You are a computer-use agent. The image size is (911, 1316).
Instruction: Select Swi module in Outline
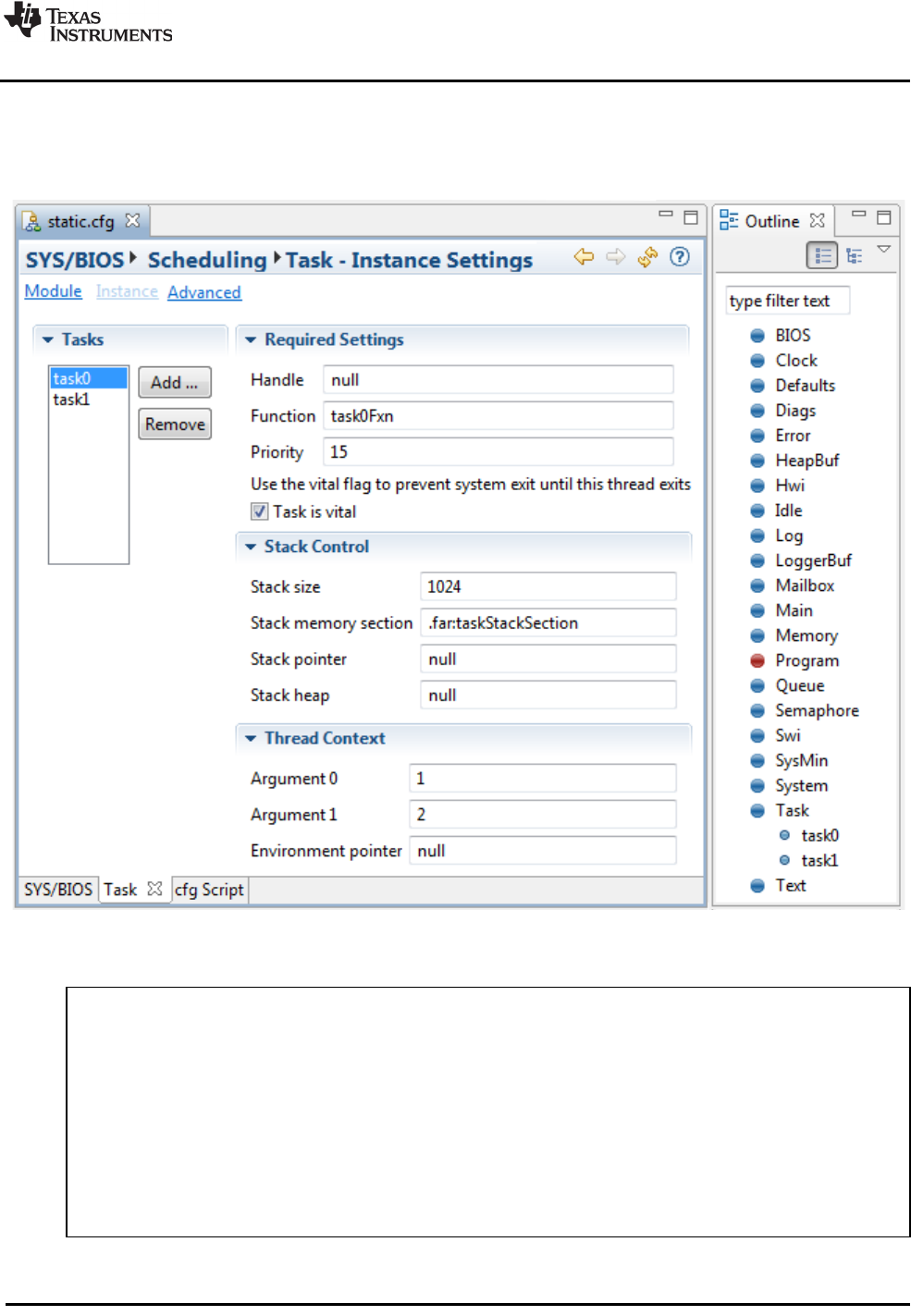pos(788,735)
